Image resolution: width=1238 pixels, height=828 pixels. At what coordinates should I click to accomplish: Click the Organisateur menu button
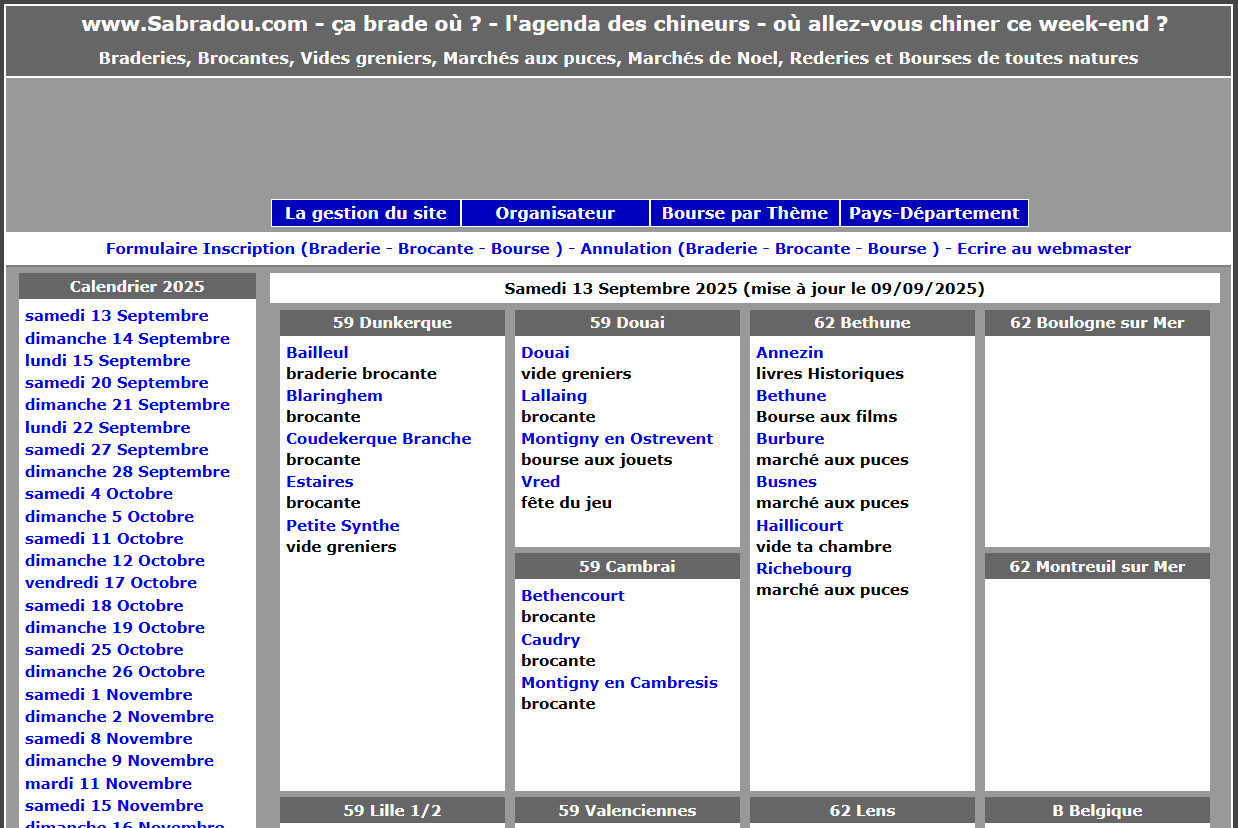555,213
